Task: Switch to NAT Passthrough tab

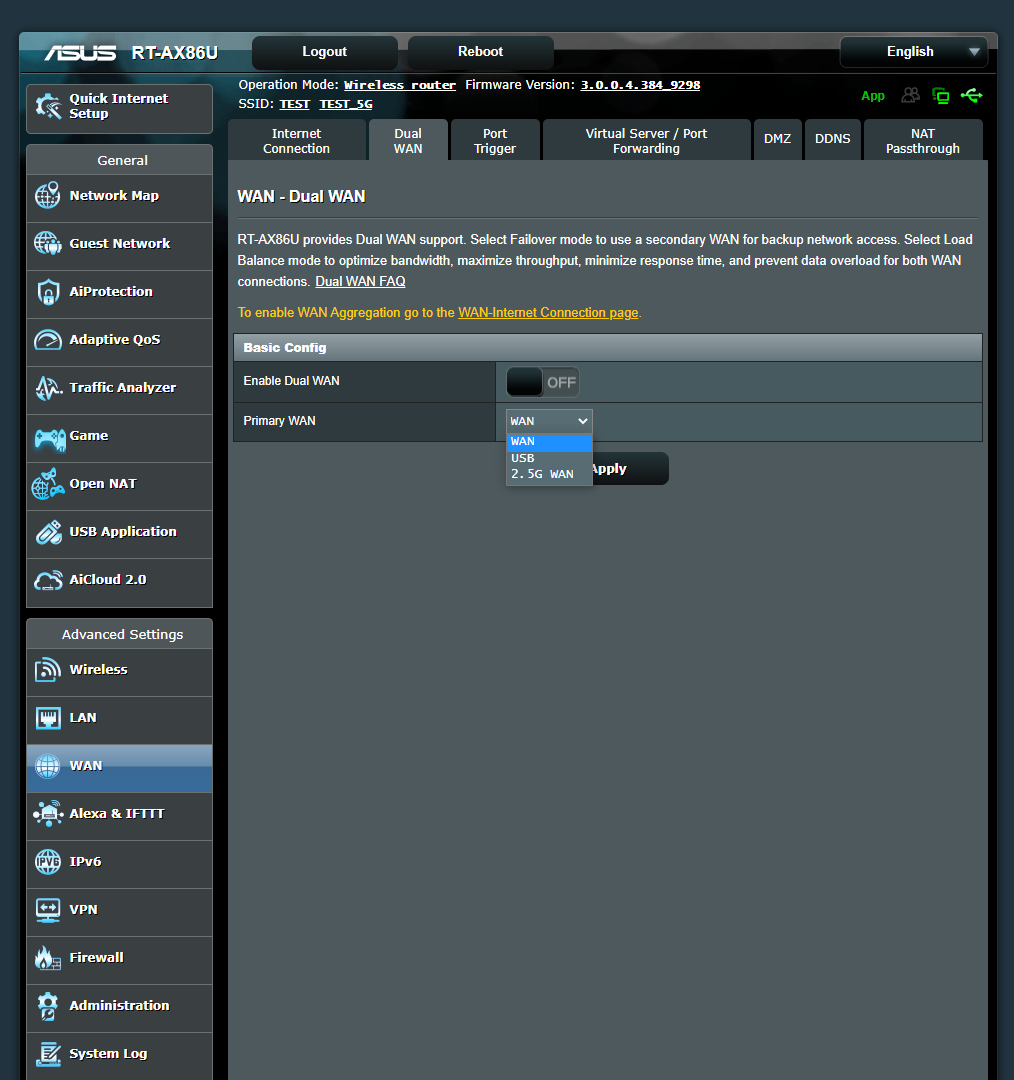Action: click(x=923, y=141)
